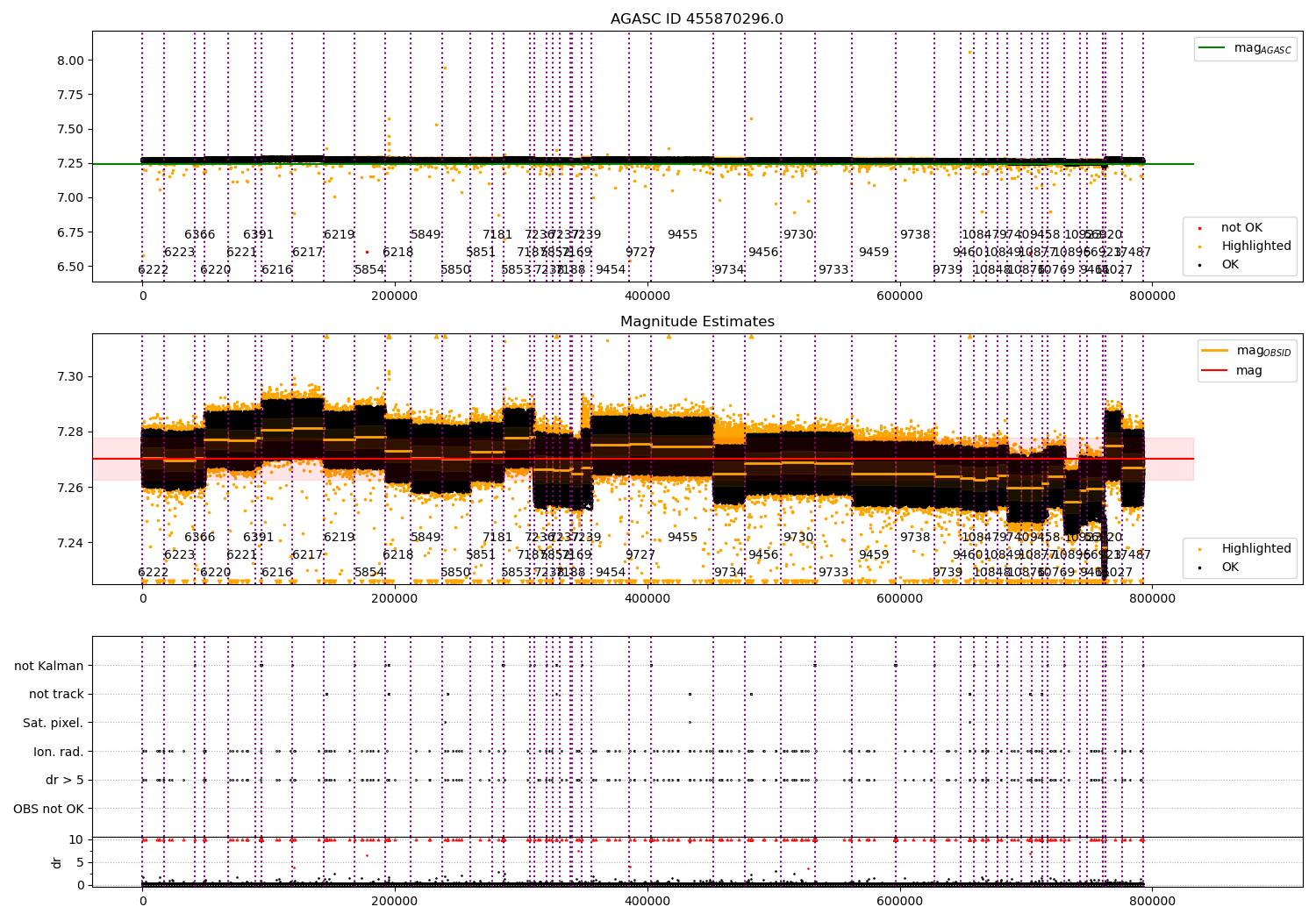Click obsid label 6391 in the Magnitude Estimates plot
The width and height of the screenshot is (1316, 921).
coord(259,537)
